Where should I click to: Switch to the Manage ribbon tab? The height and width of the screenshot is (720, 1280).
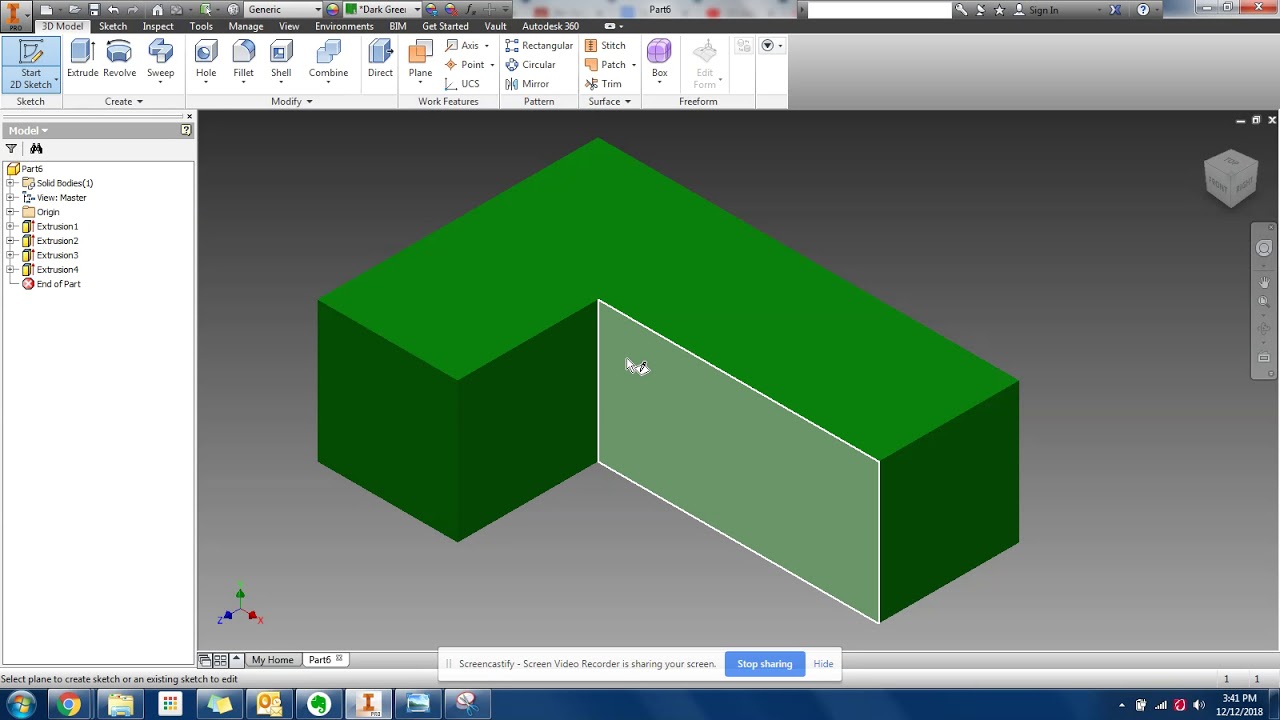point(246,26)
